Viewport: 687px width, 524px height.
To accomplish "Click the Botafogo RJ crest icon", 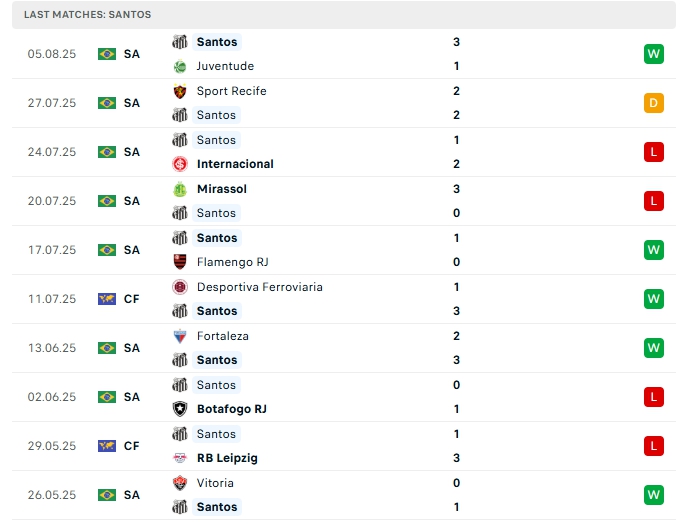I will [x=180, y=409].
